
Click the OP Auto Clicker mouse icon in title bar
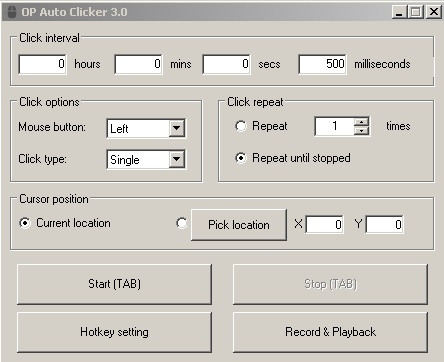(12, 12)
